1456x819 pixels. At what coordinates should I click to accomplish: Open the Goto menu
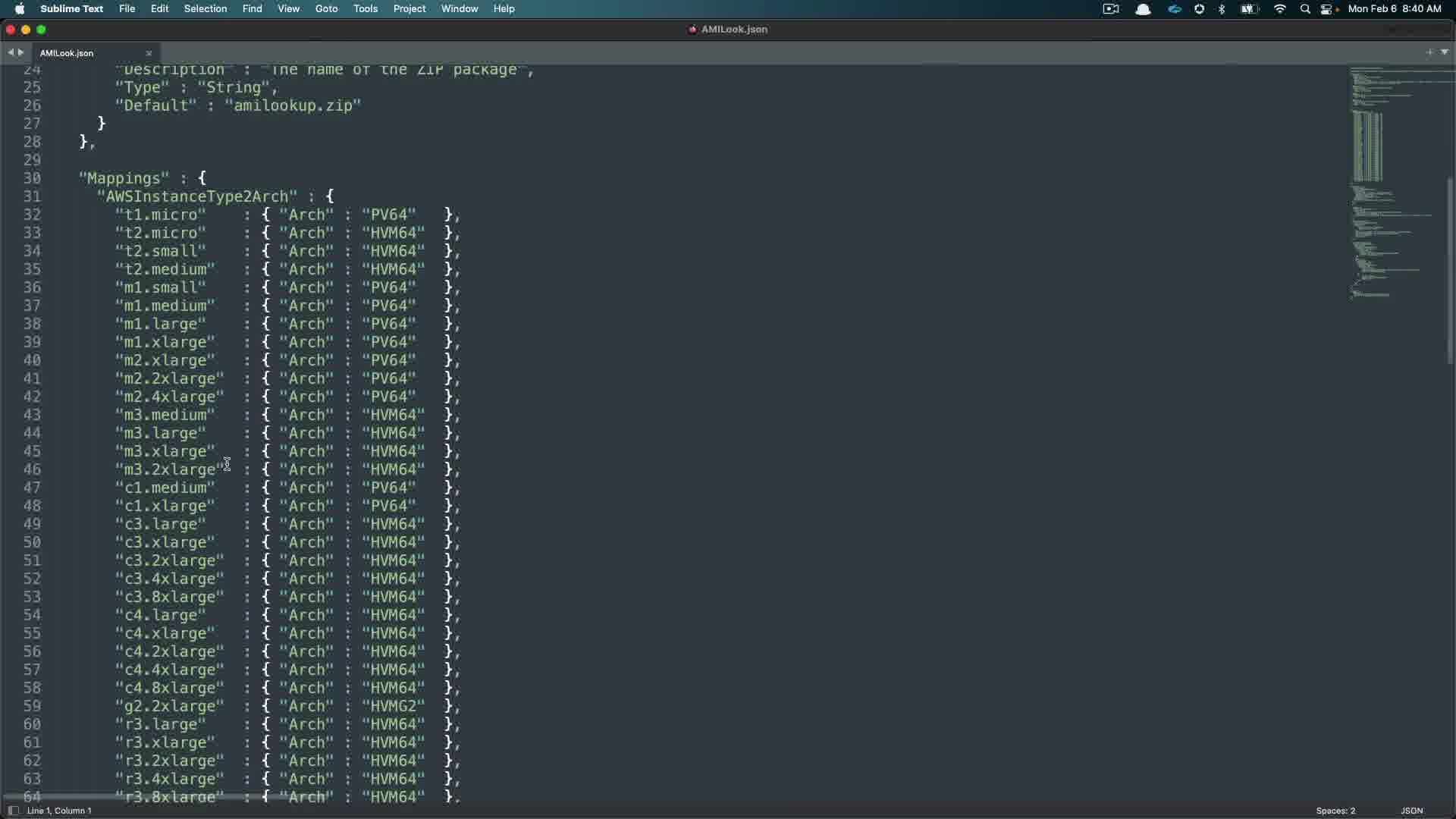point(326,9)
